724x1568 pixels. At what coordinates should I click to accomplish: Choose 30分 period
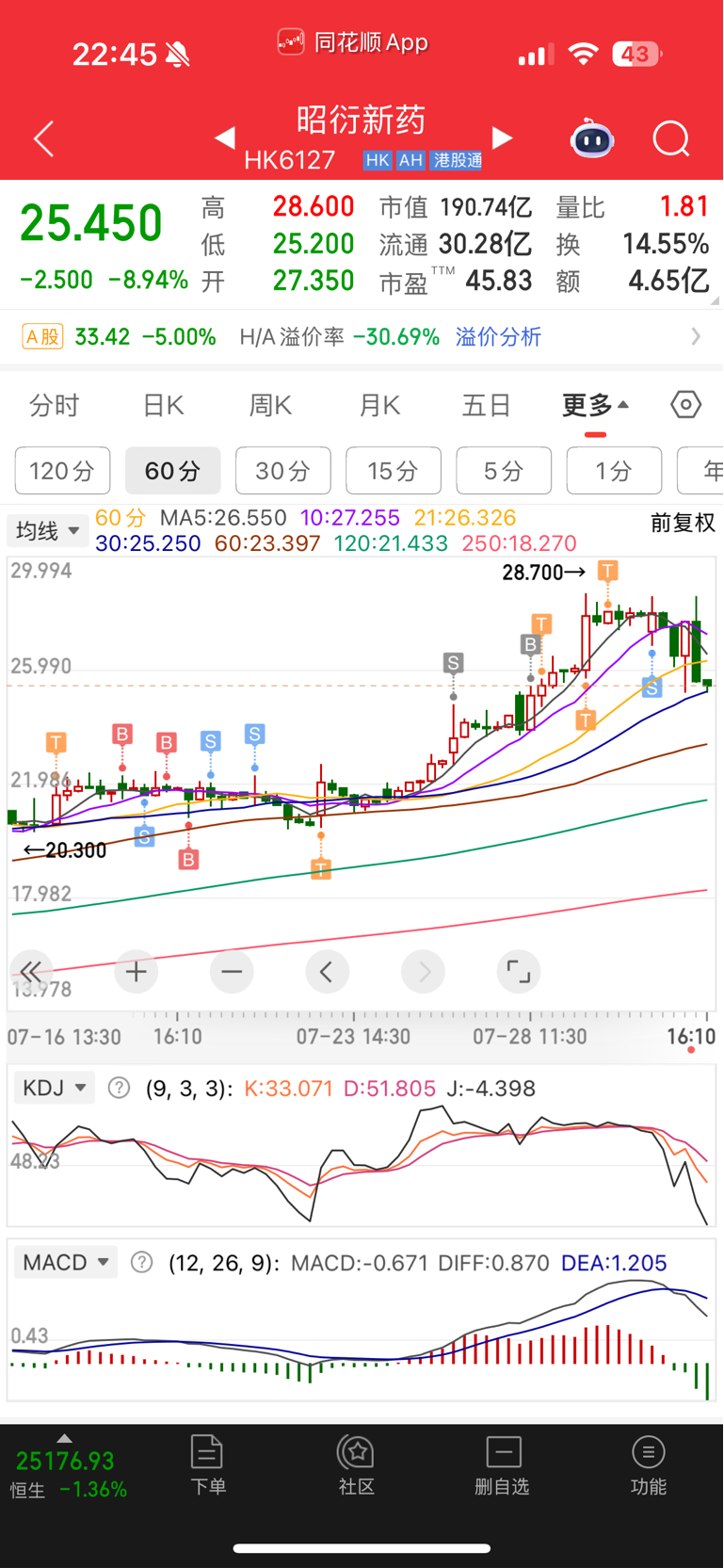tap(283, 470)
